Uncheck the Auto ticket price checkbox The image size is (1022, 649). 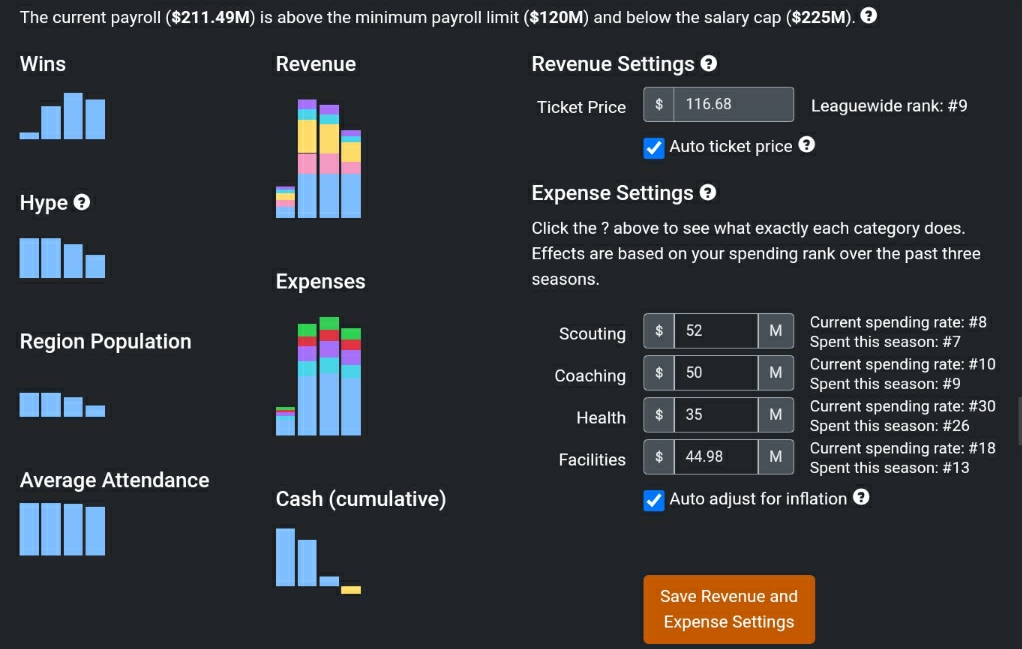(x=654, y=147)
